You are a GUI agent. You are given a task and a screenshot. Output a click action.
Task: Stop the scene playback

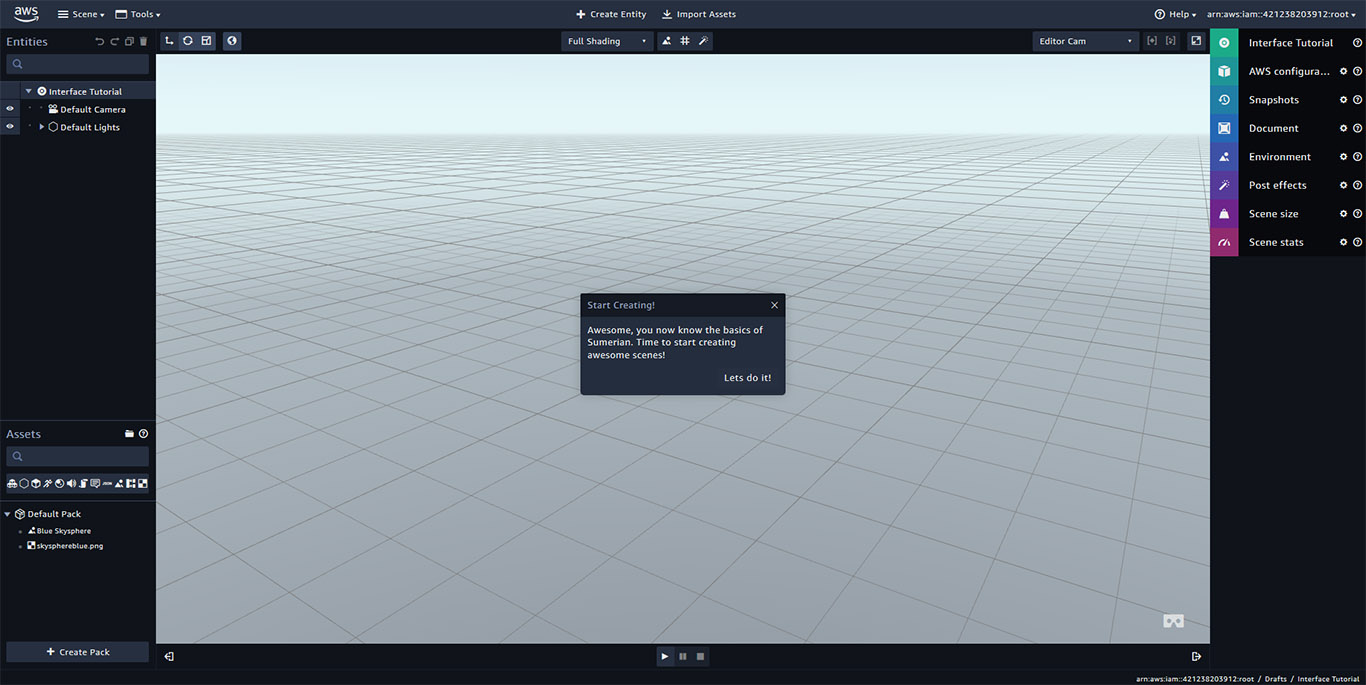tap(700, 656)
